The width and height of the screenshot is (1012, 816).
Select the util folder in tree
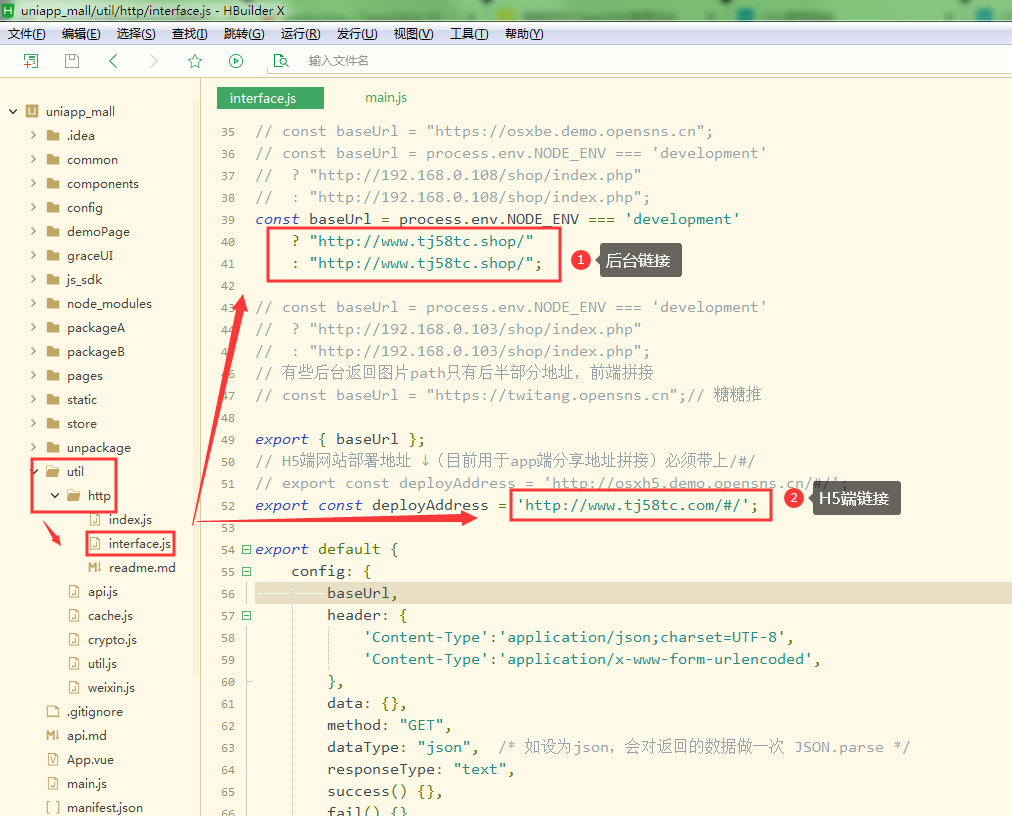tap(75, 471)
